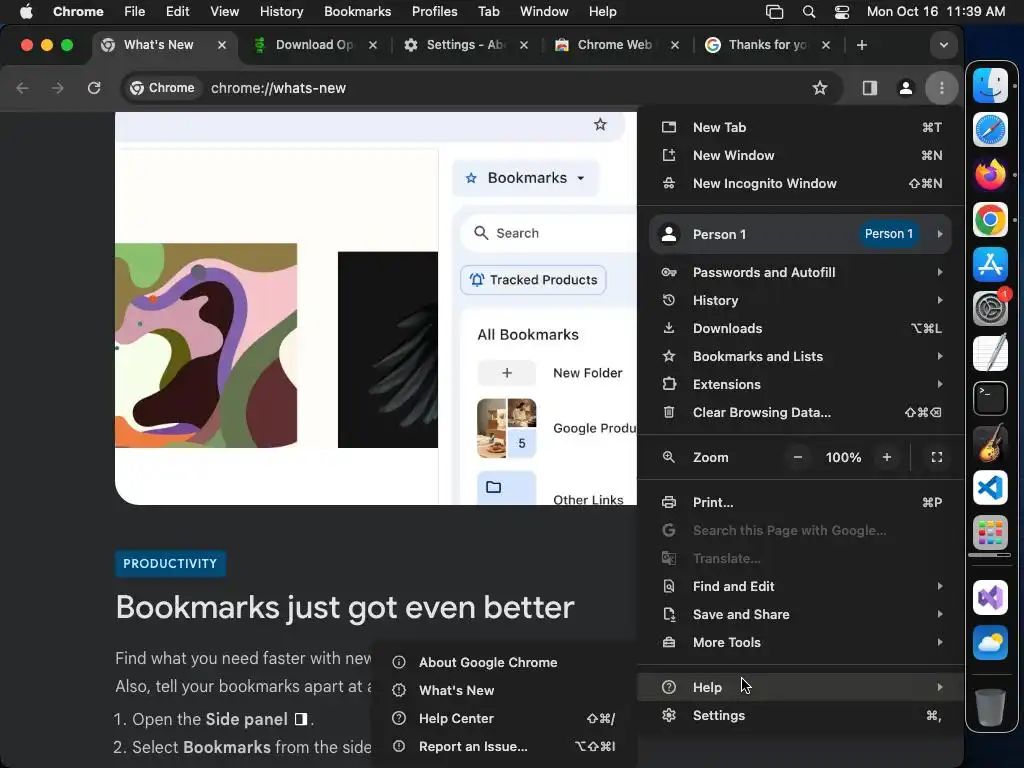The width and height of the screenshot is (1024, 768).
Task: Launch Safari from the Dock
Action: [990, 130]
